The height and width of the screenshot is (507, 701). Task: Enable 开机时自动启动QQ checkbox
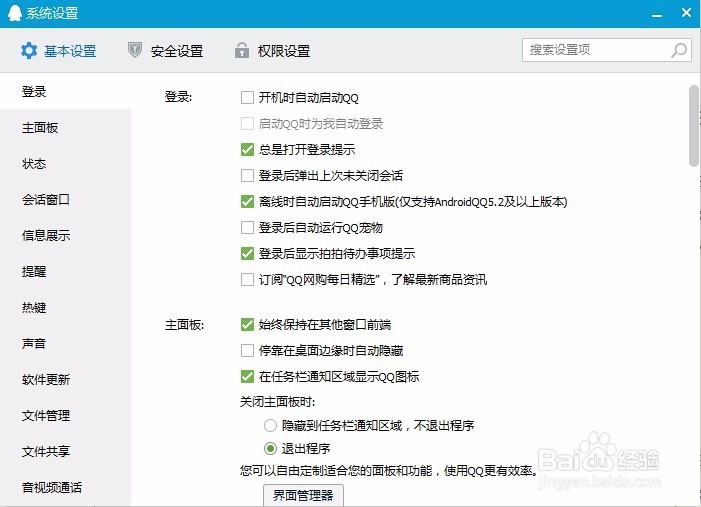point(247,97)
